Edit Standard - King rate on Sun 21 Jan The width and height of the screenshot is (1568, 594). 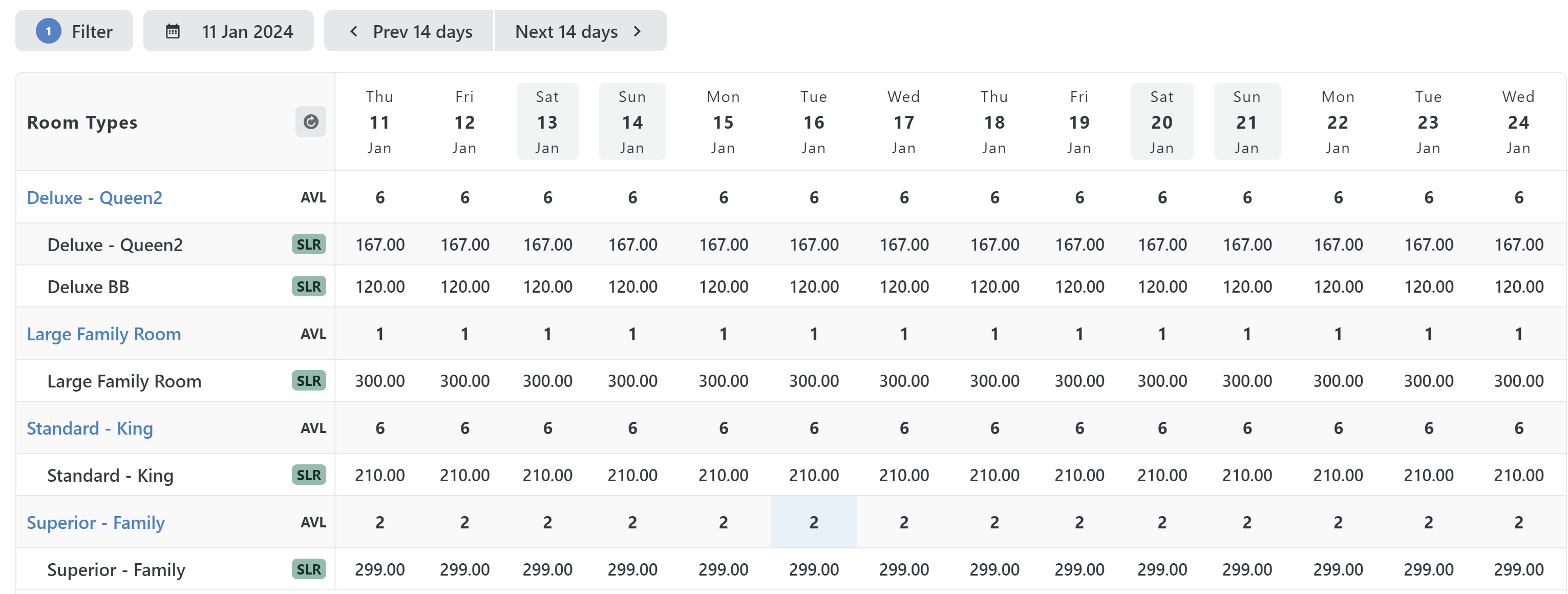tap(1247, 476)
